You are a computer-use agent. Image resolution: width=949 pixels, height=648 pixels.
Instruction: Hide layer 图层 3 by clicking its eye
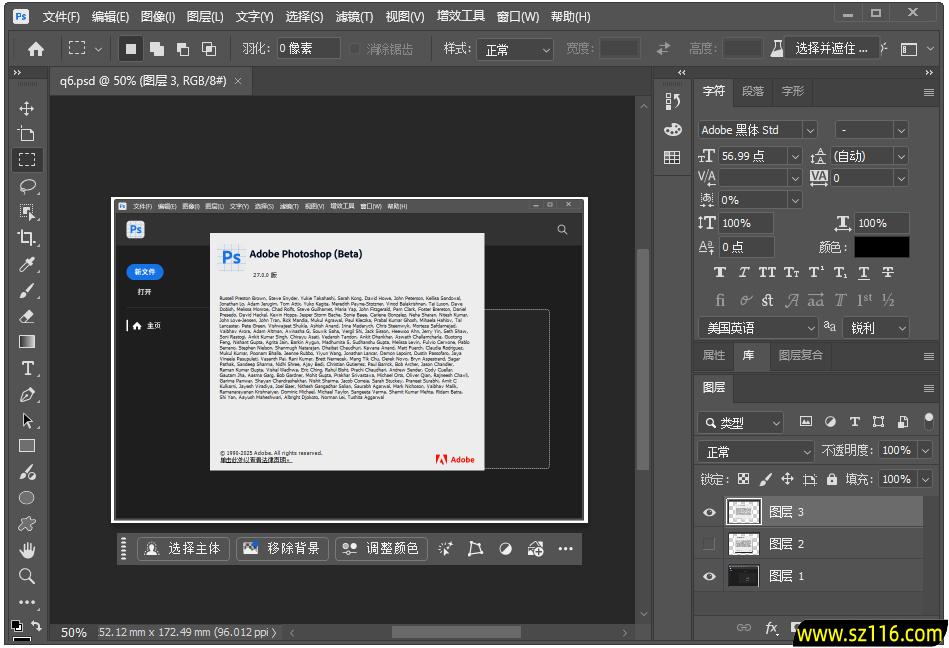click(x=709, y=512)
